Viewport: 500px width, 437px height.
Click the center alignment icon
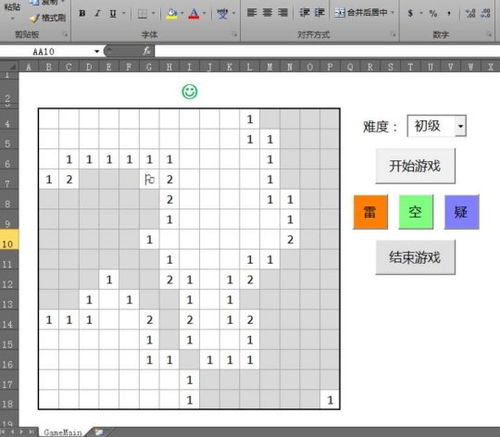pos(267,13)
